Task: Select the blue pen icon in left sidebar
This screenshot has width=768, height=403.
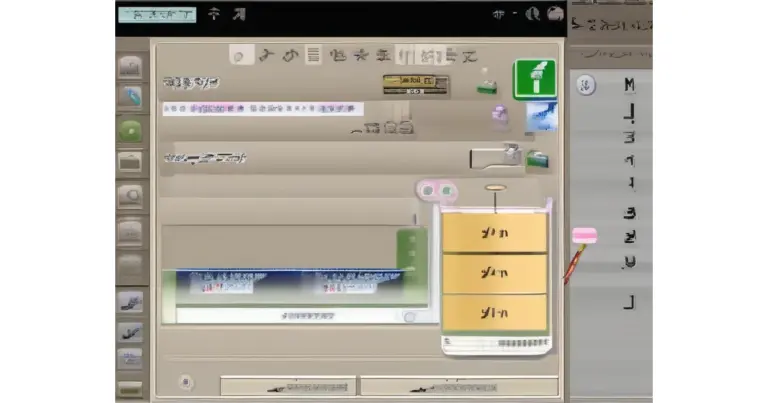Action: tap(131, 97)
